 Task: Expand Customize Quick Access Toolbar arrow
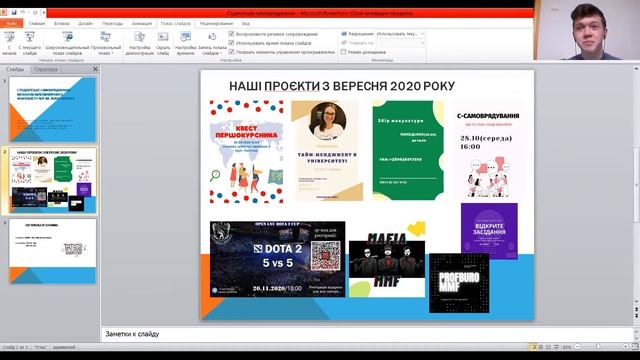[43, 13]
